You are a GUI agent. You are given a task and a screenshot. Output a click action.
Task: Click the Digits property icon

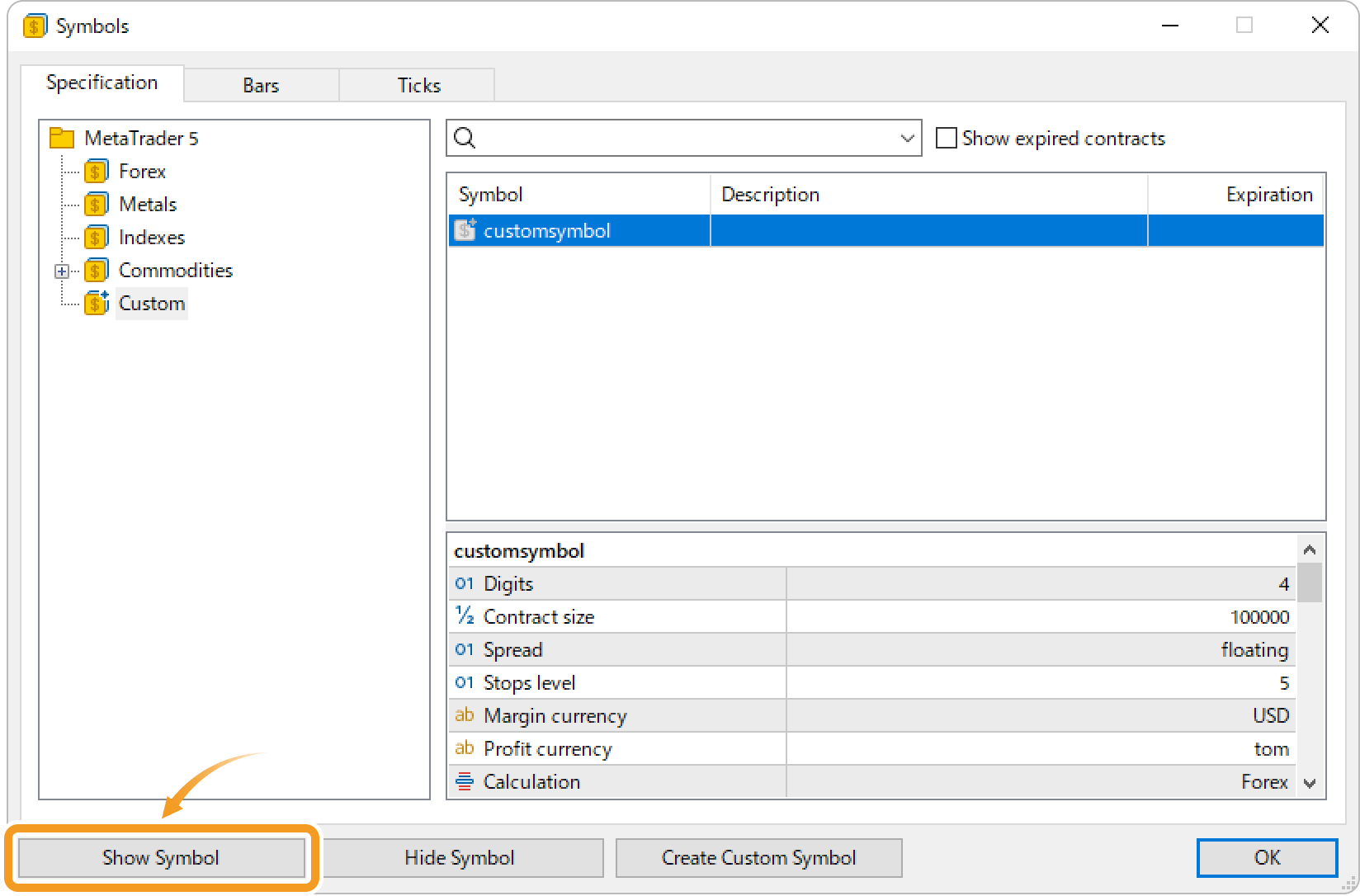(x=465, y=584)
